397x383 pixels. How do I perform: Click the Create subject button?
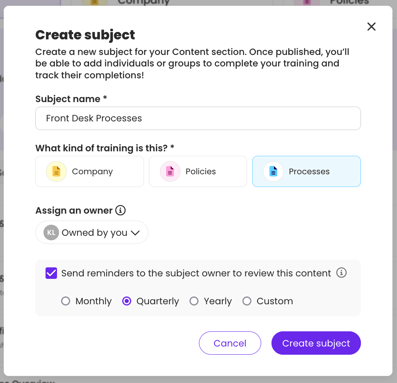coord(316,343)
